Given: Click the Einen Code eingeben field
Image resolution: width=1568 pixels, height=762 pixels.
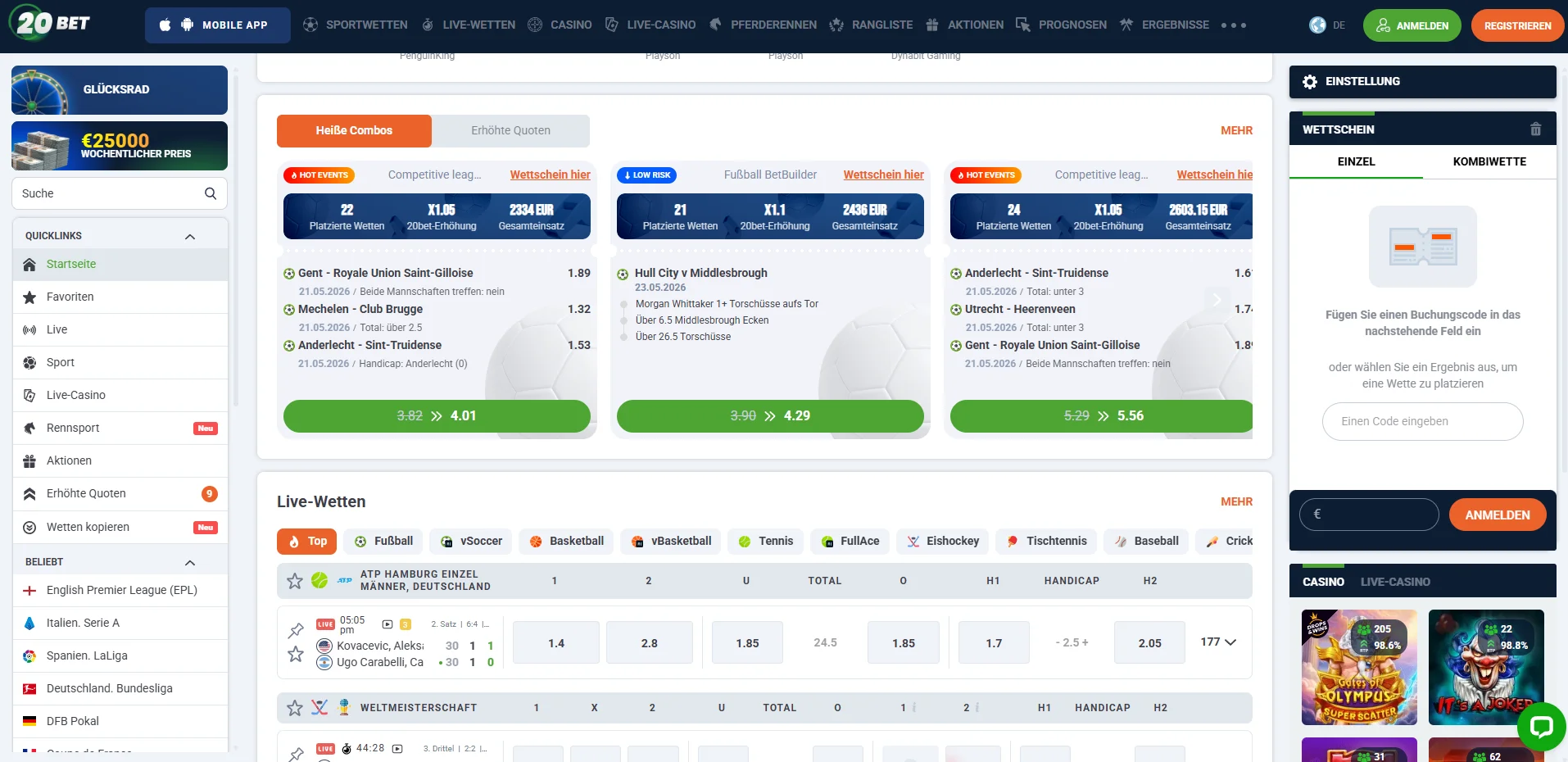Looking at the screenshot, I should tap(1422, 421).
